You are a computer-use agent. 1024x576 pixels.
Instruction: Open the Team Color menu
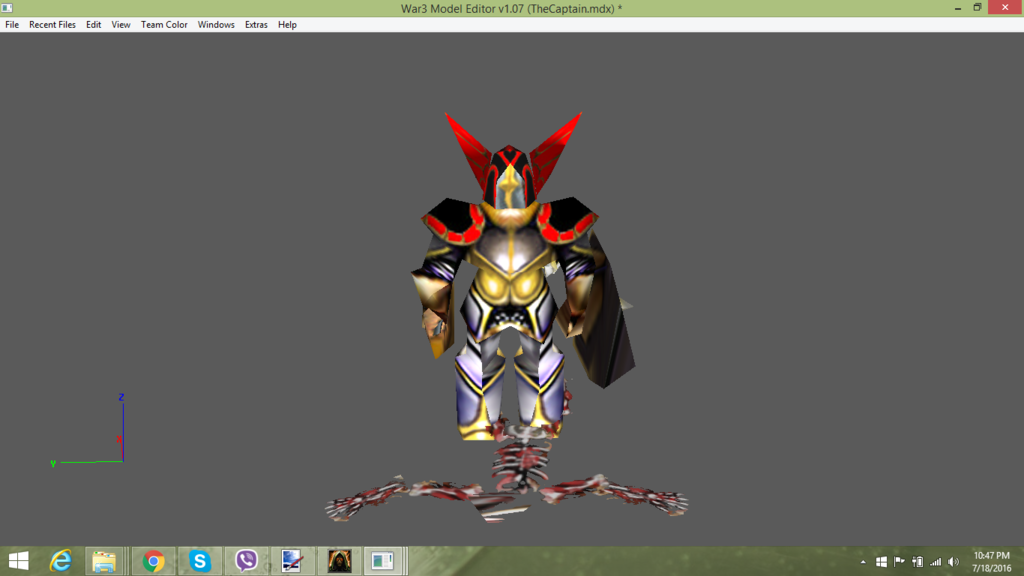[x=164, y=25]
